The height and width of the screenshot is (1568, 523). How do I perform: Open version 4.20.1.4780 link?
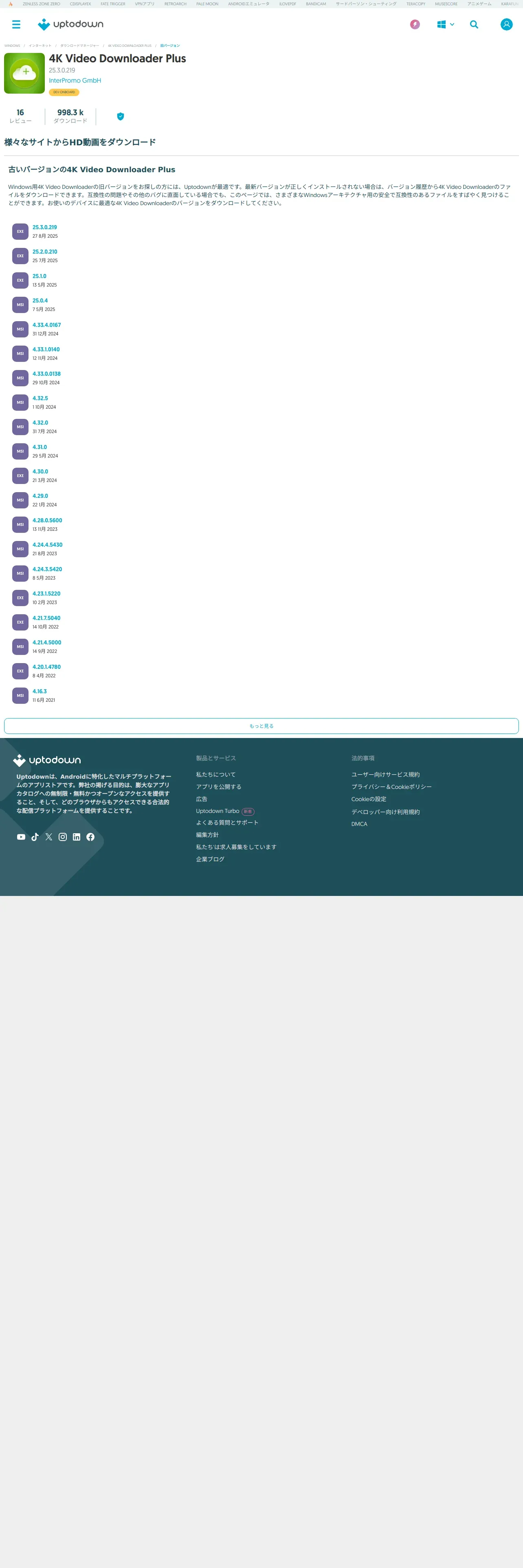pos(46,666)
